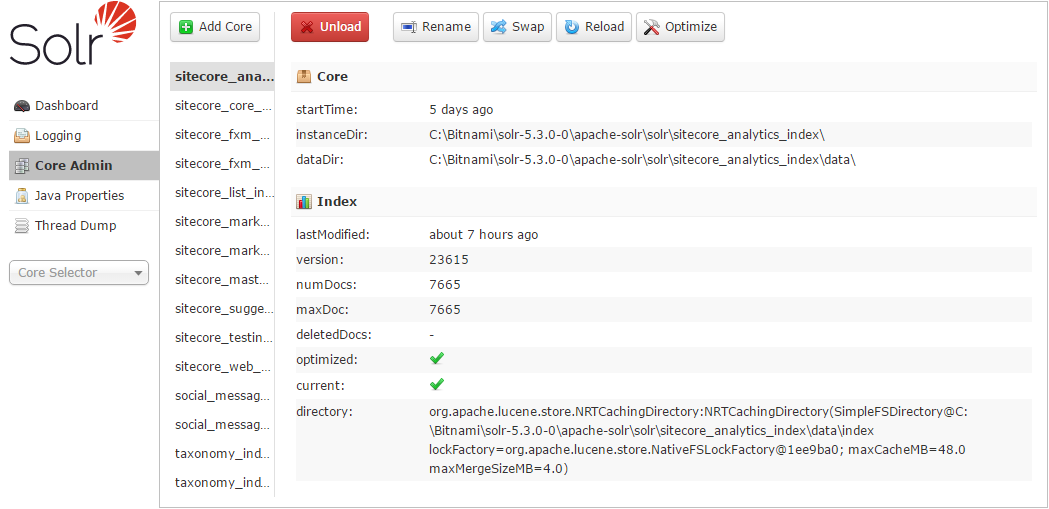Click the blue Reload icon

tap(571, 27)
